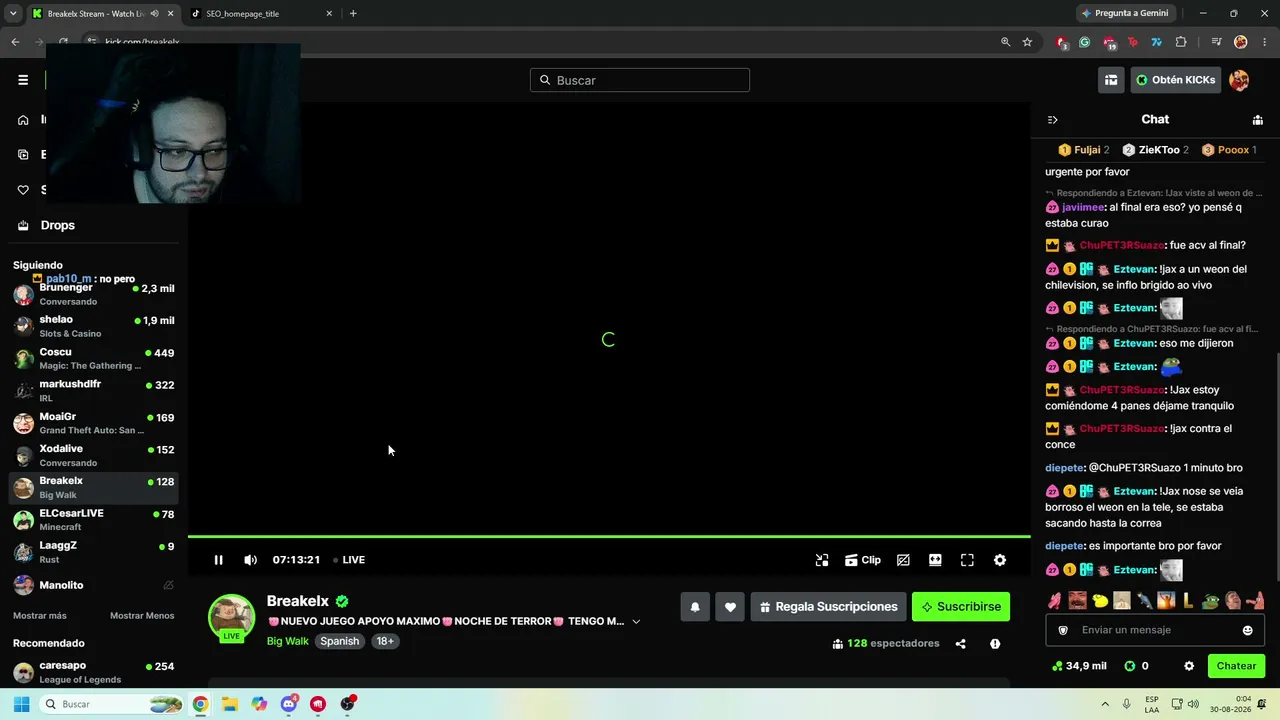The width and height of the screenshot is (1280, 720).
Task: Open Xodalive channel in sidebar
Action: pos(94,455)
